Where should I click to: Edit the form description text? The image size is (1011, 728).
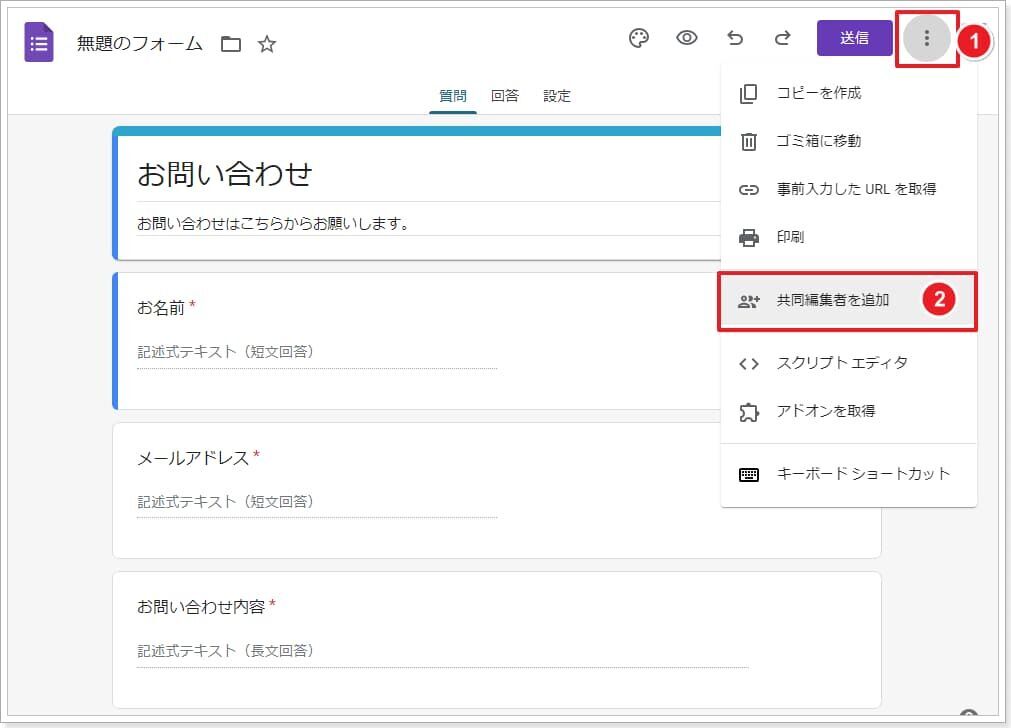click(x=273, y=224)
